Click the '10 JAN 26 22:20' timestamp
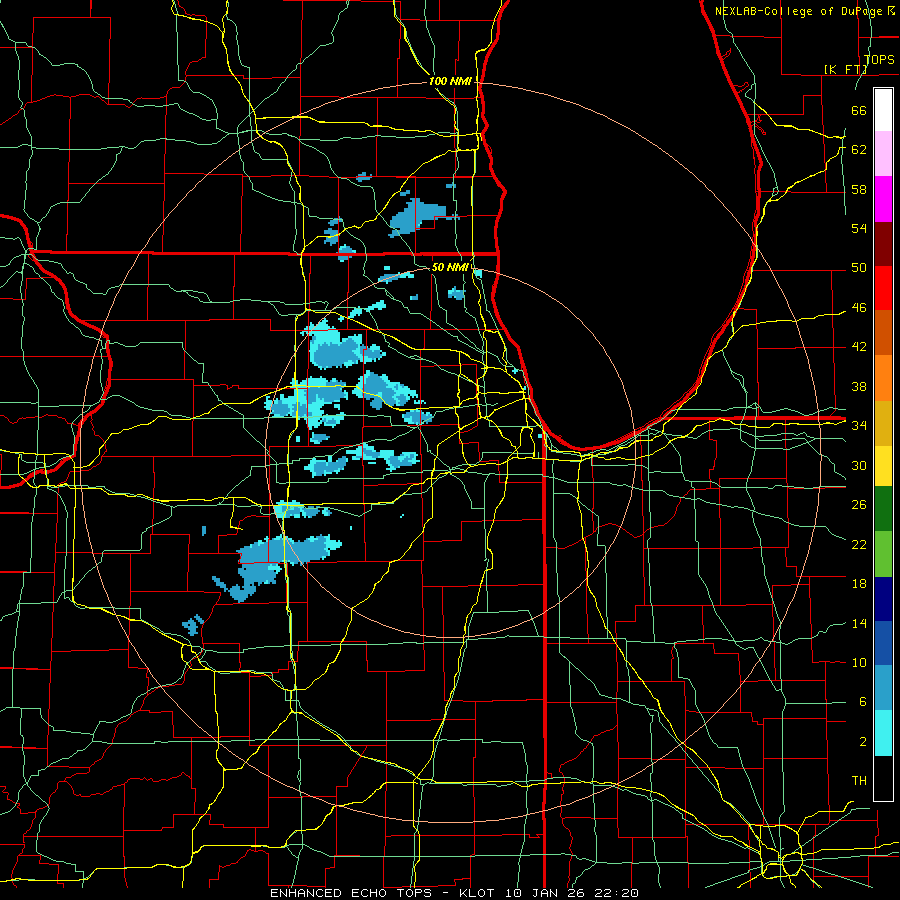The width and height of the screenshot is (900, 900). 572,893
